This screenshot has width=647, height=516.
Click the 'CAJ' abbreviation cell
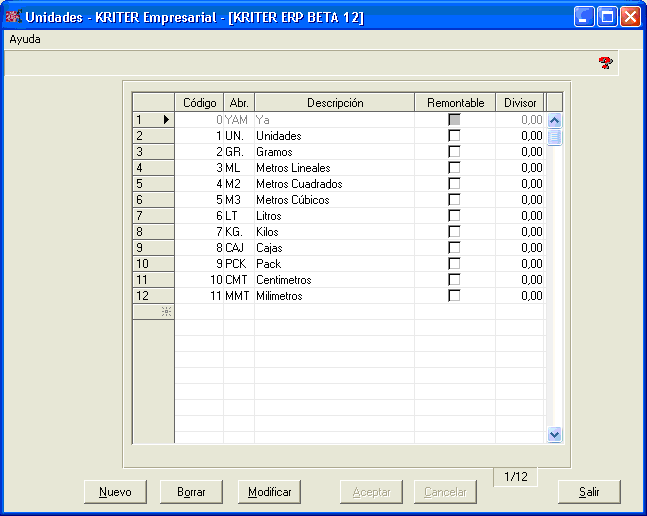tap(239, 248)
